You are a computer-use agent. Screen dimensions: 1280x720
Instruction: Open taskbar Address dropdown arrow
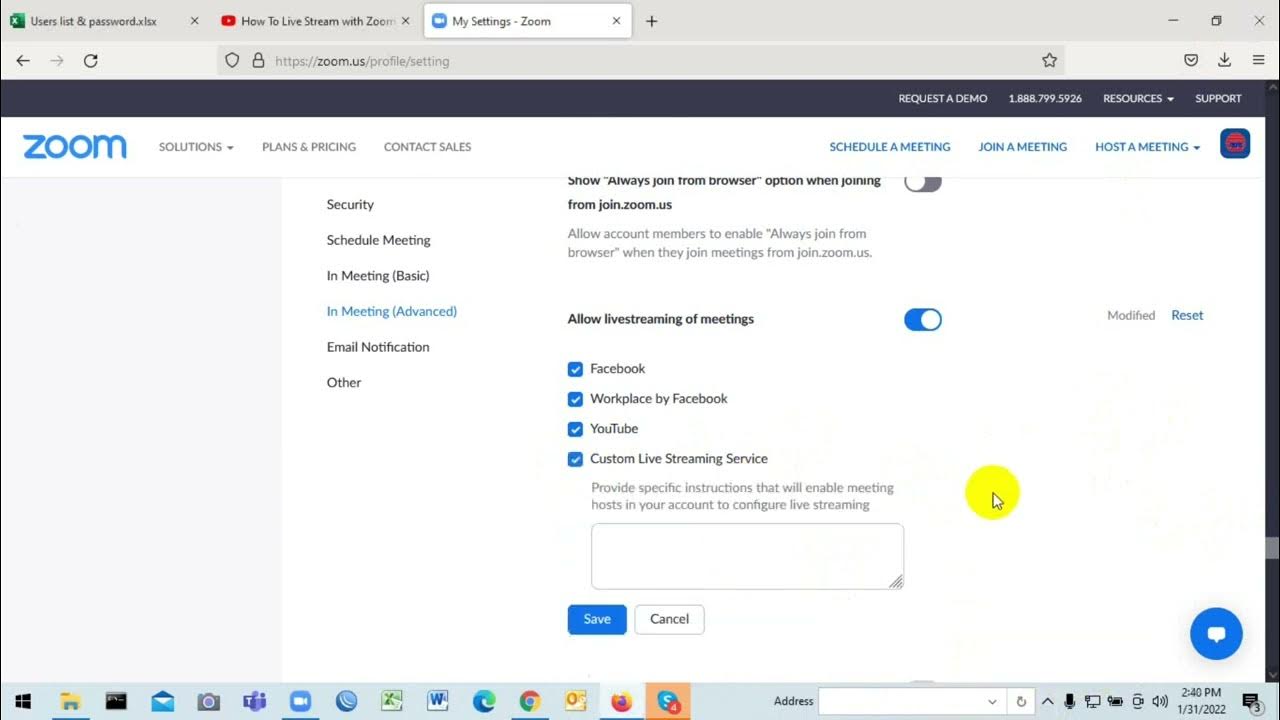992,701
